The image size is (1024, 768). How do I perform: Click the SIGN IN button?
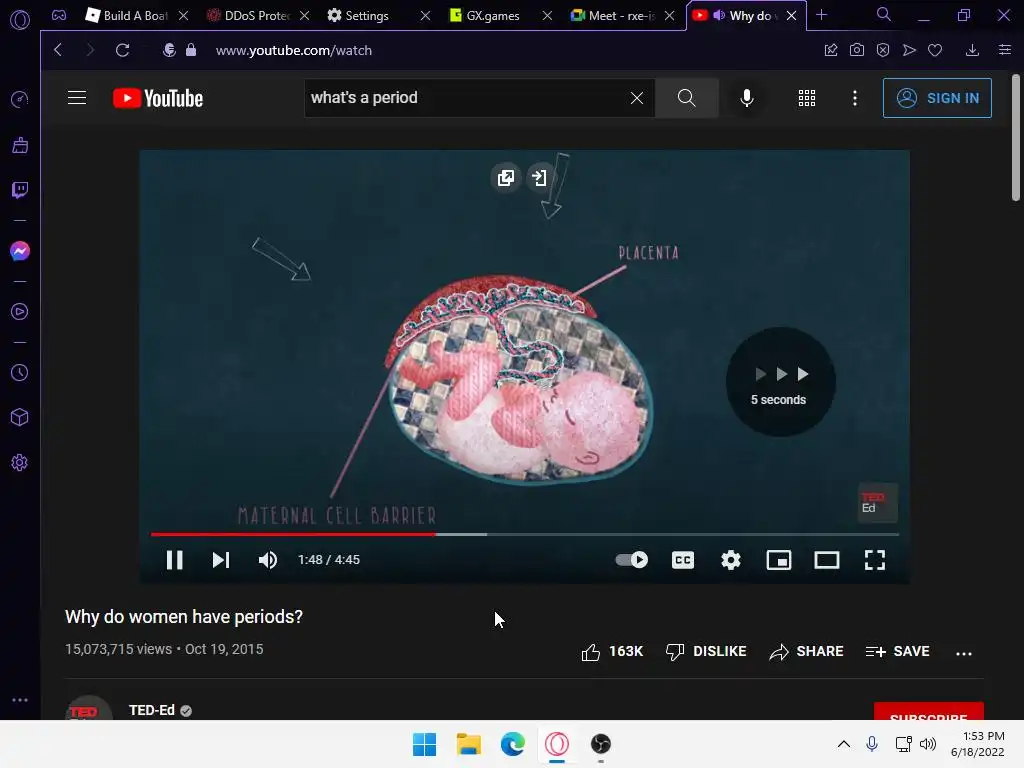(x=937, y=98)
